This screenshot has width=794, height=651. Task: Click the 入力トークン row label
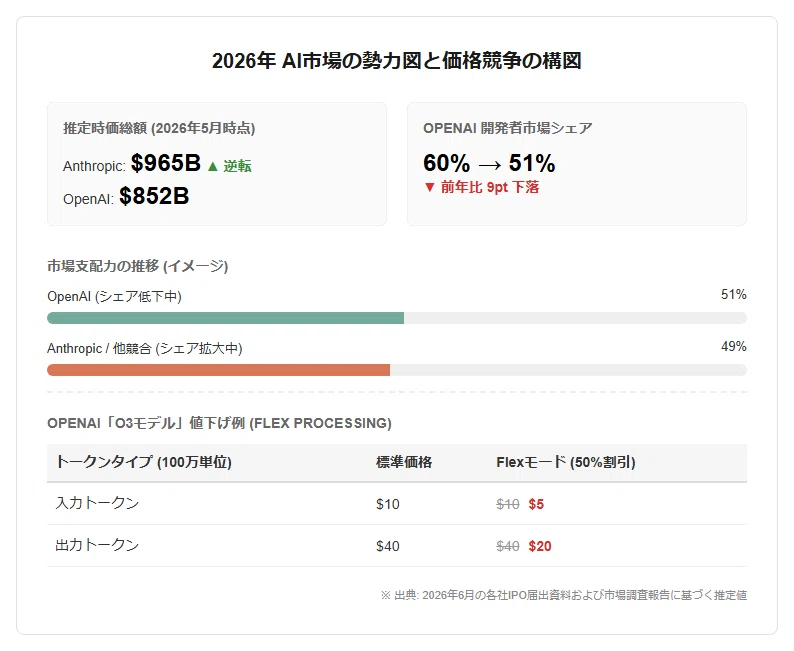[x=97, y=503]
